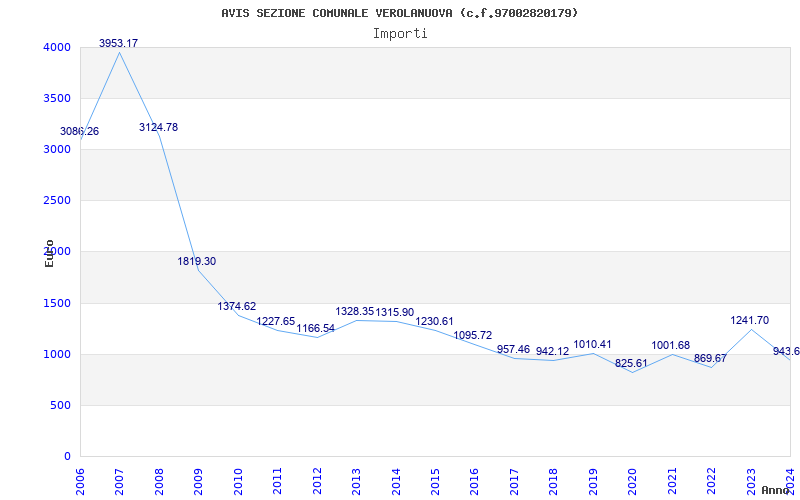Image resolution: width=800 pixels, height=500 pixels.
Task: Click the 2500 y-axis tick label
Action: point(56,201)
